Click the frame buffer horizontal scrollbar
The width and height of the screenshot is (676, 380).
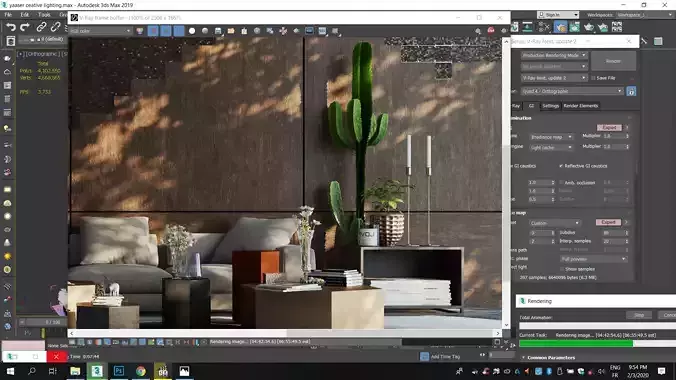(x=285, y=333)
